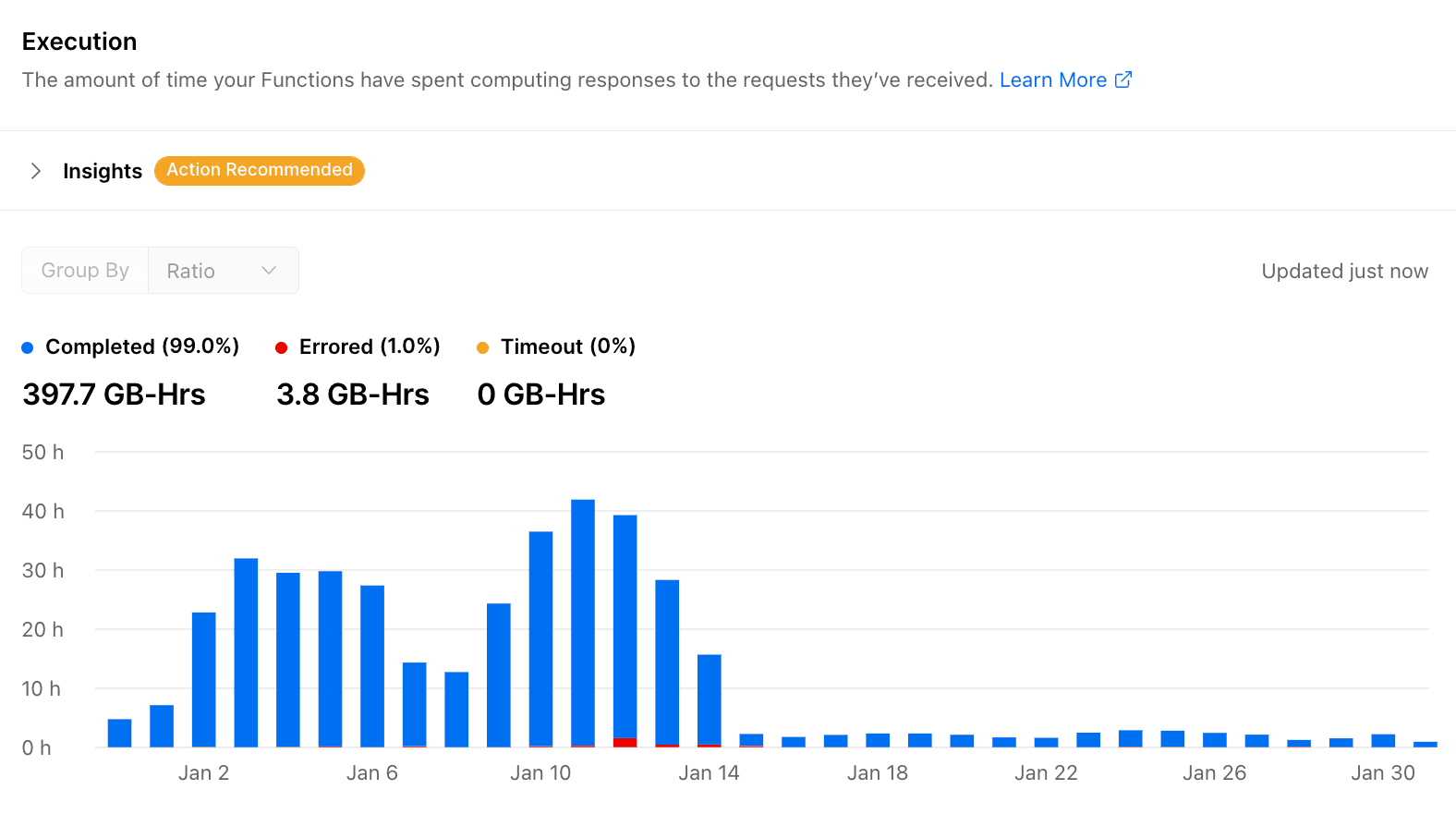Screen dimensions: 1456x826
Task: Open the Group By control
Action: [x=84, y=270]
